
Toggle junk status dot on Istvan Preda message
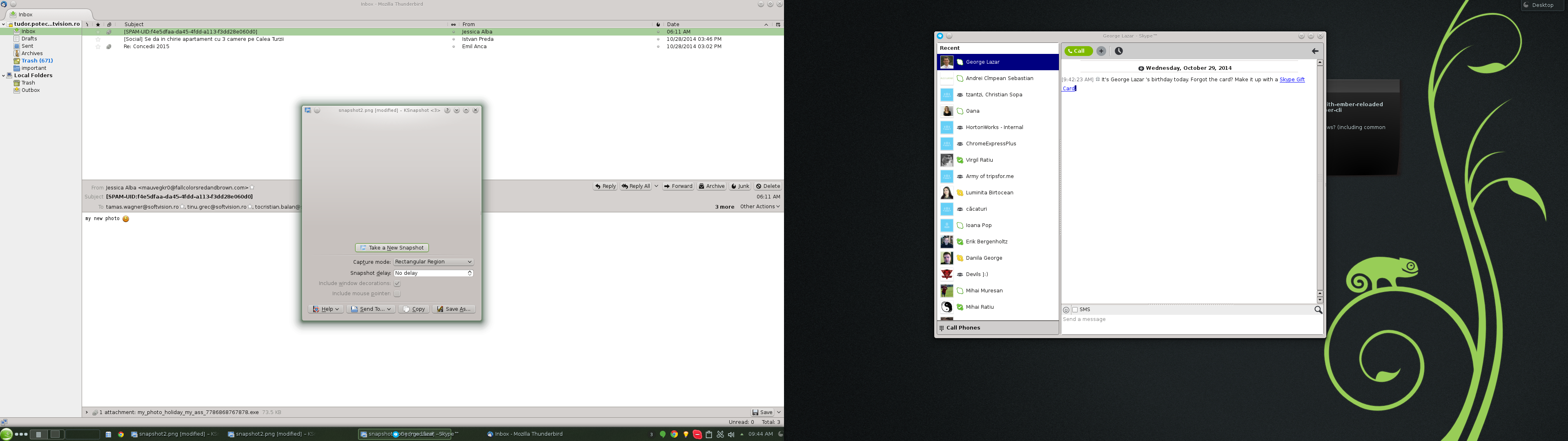click(x=657, y=39)
